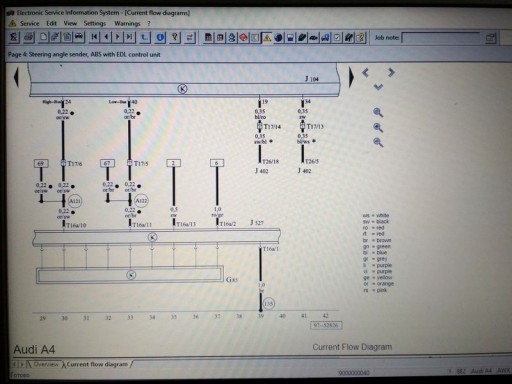Click the yellow question document icon beside Job note
This screenshot has height=384, width=512.
(x=360, y=38)
